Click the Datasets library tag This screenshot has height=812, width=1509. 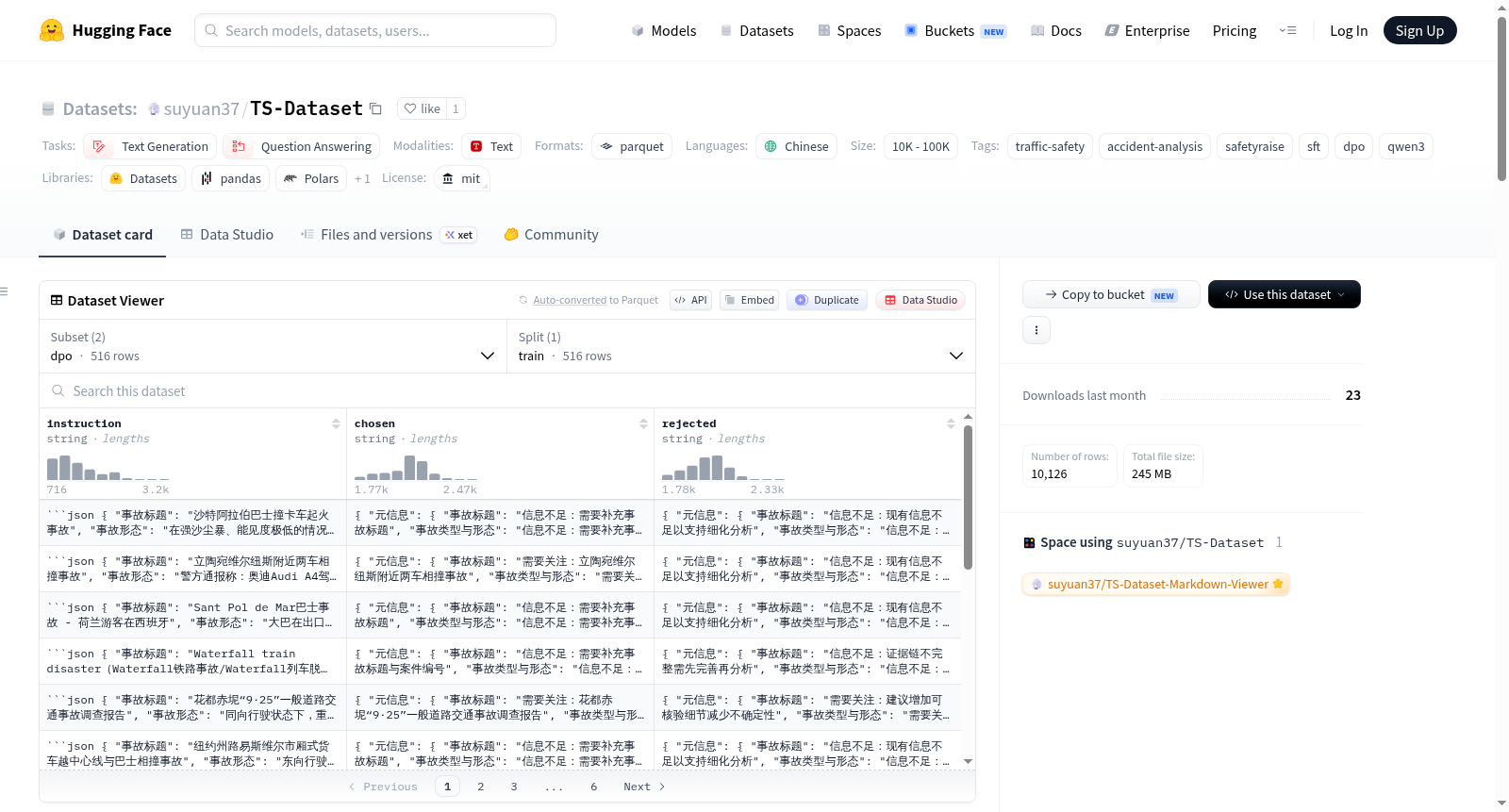coord(143,178)
